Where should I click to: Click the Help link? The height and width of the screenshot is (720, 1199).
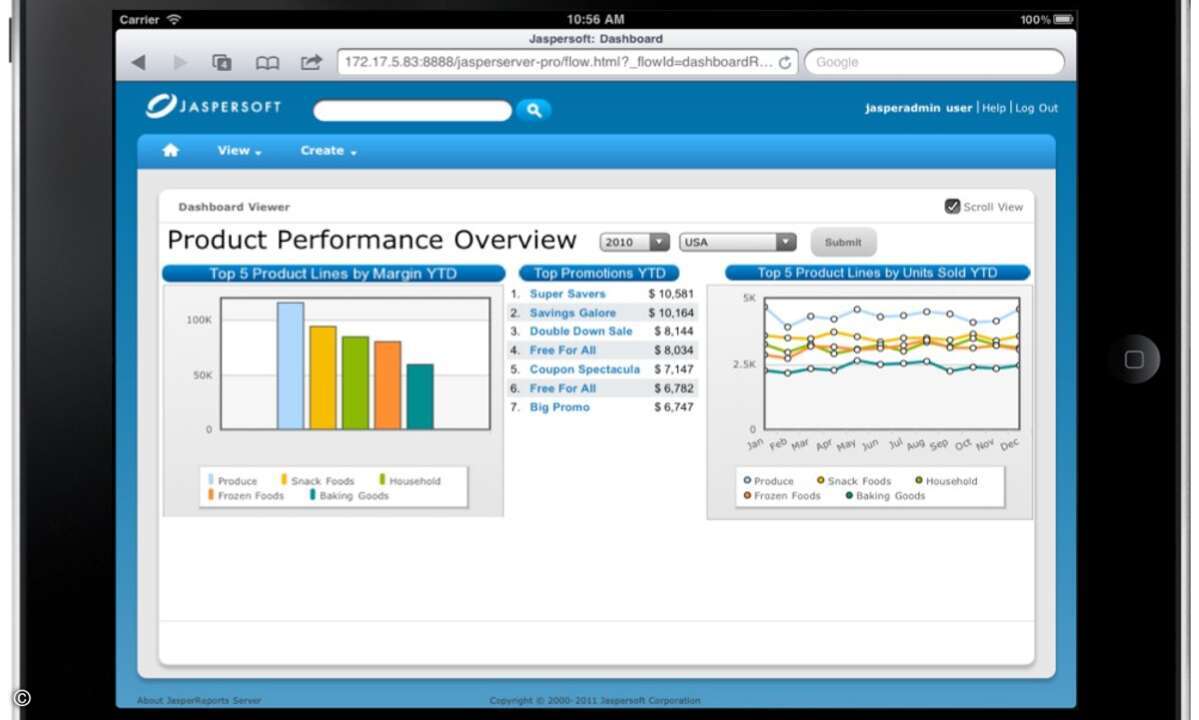994,108
